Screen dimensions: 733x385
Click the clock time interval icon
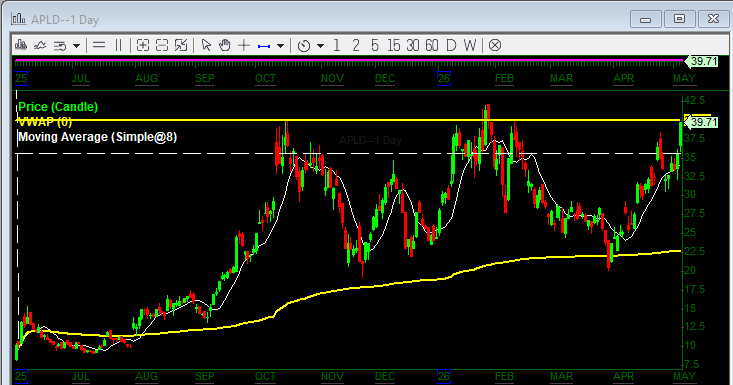[304, 46]
